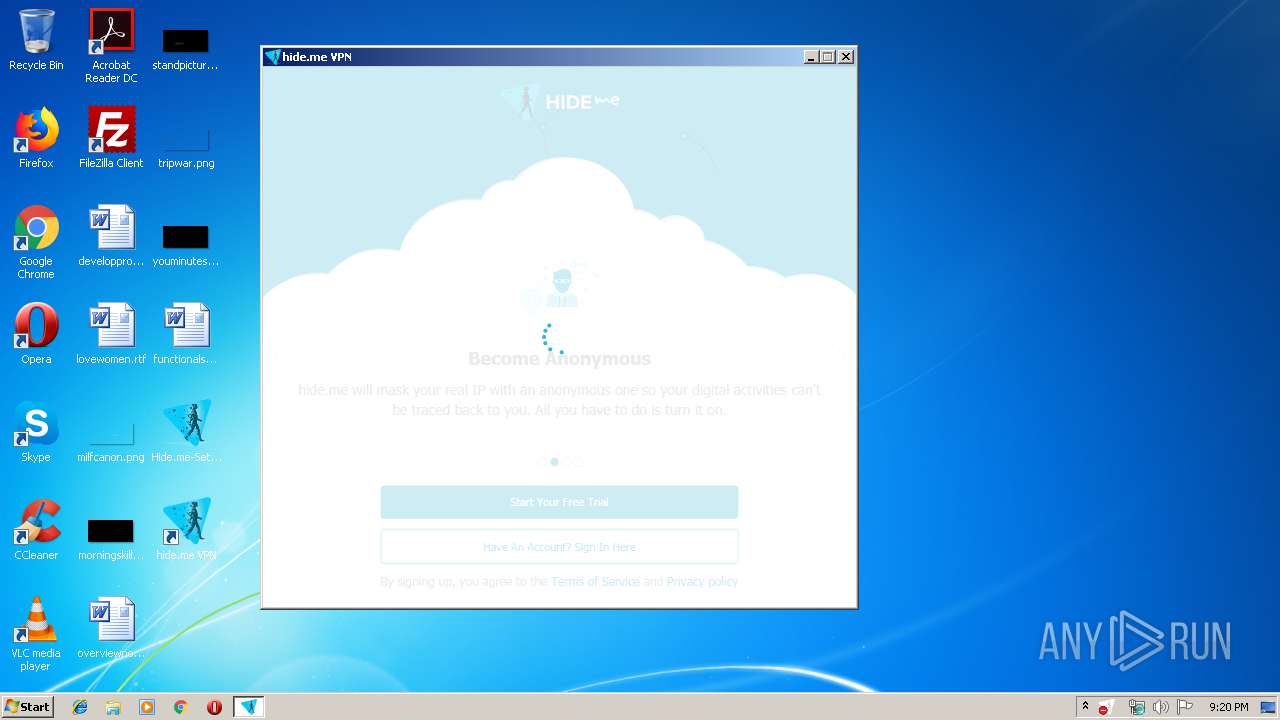This screenshot has width=1280, height=720.
Task: Open Internet Explorer from the taskbar
Action: point(80,707)
